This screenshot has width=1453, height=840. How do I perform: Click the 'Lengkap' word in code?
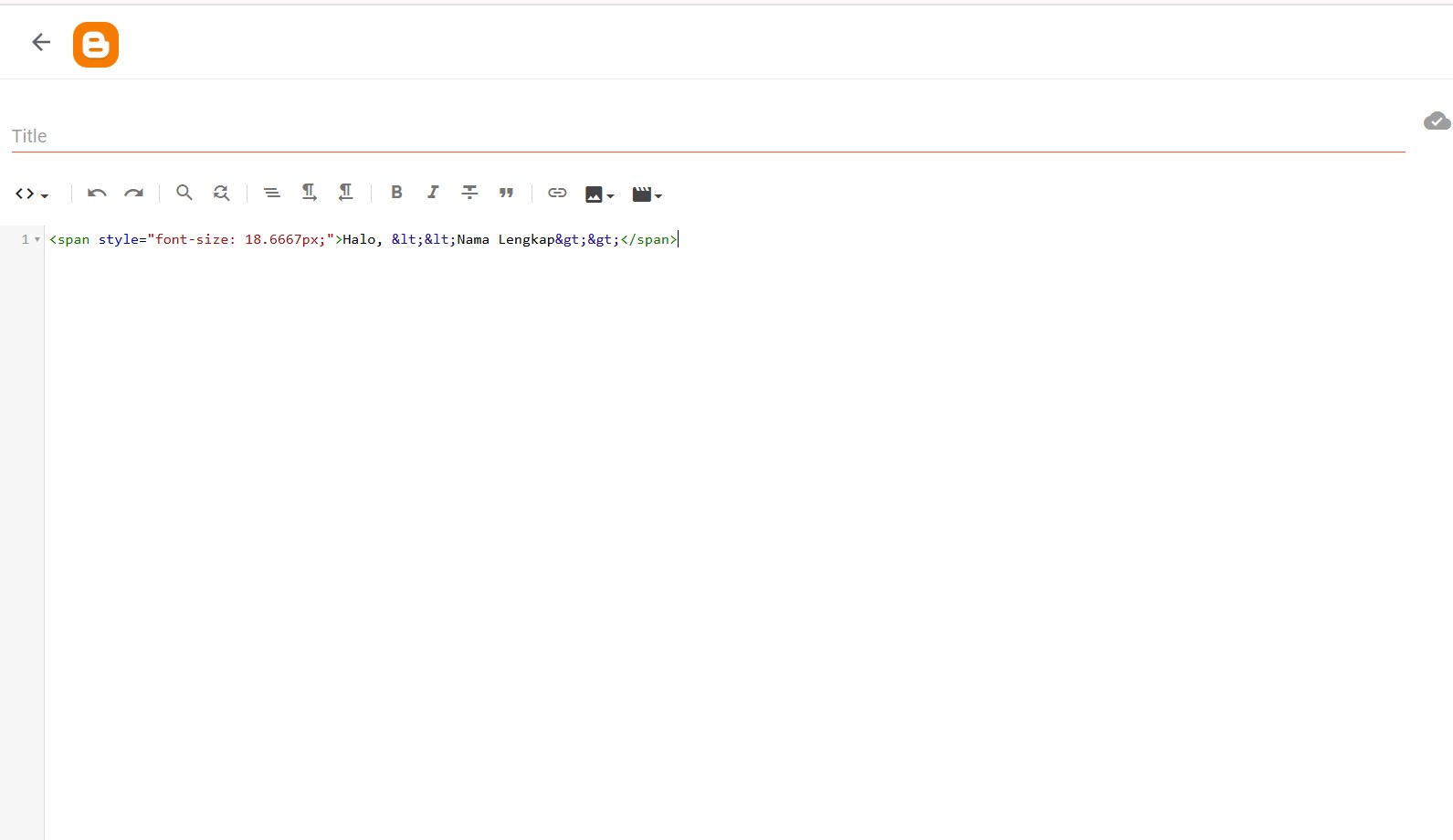[x=526, y=239]
